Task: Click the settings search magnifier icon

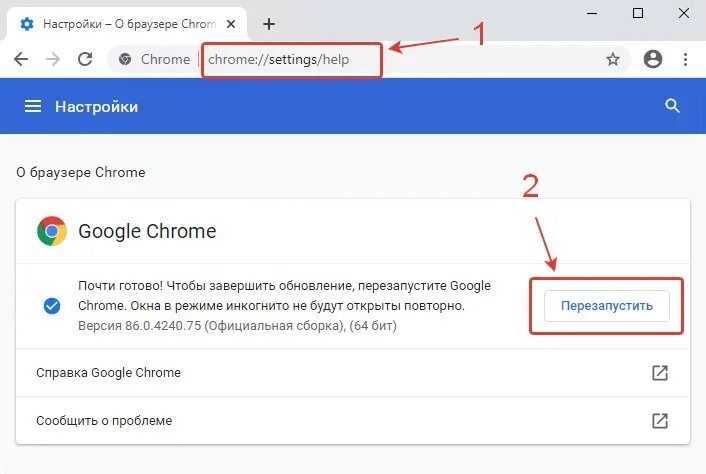Action: pos(672,106)
